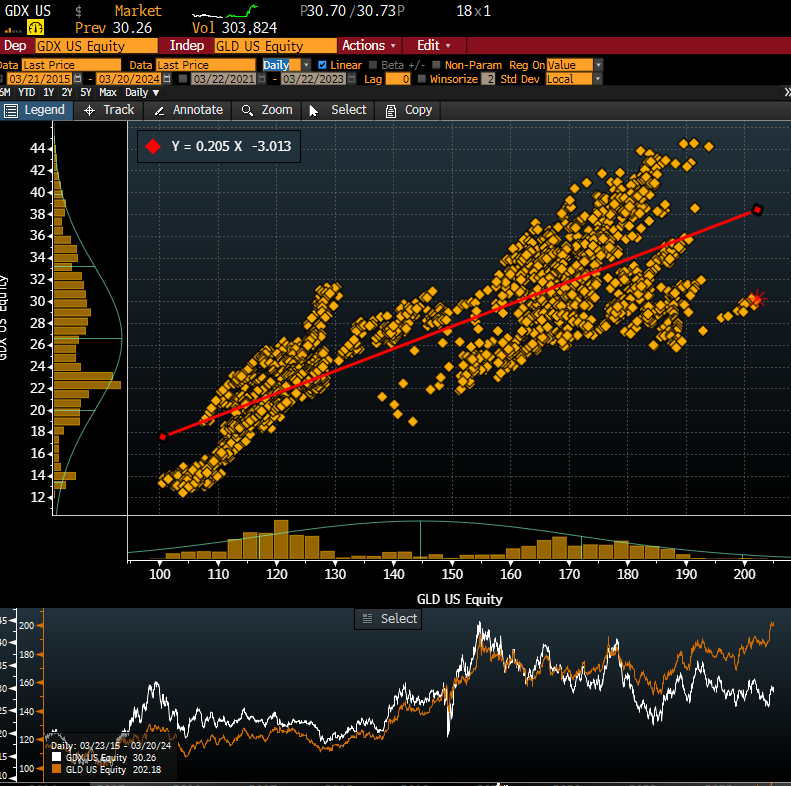Click the Copy clipboard icon

coord(390,111)
